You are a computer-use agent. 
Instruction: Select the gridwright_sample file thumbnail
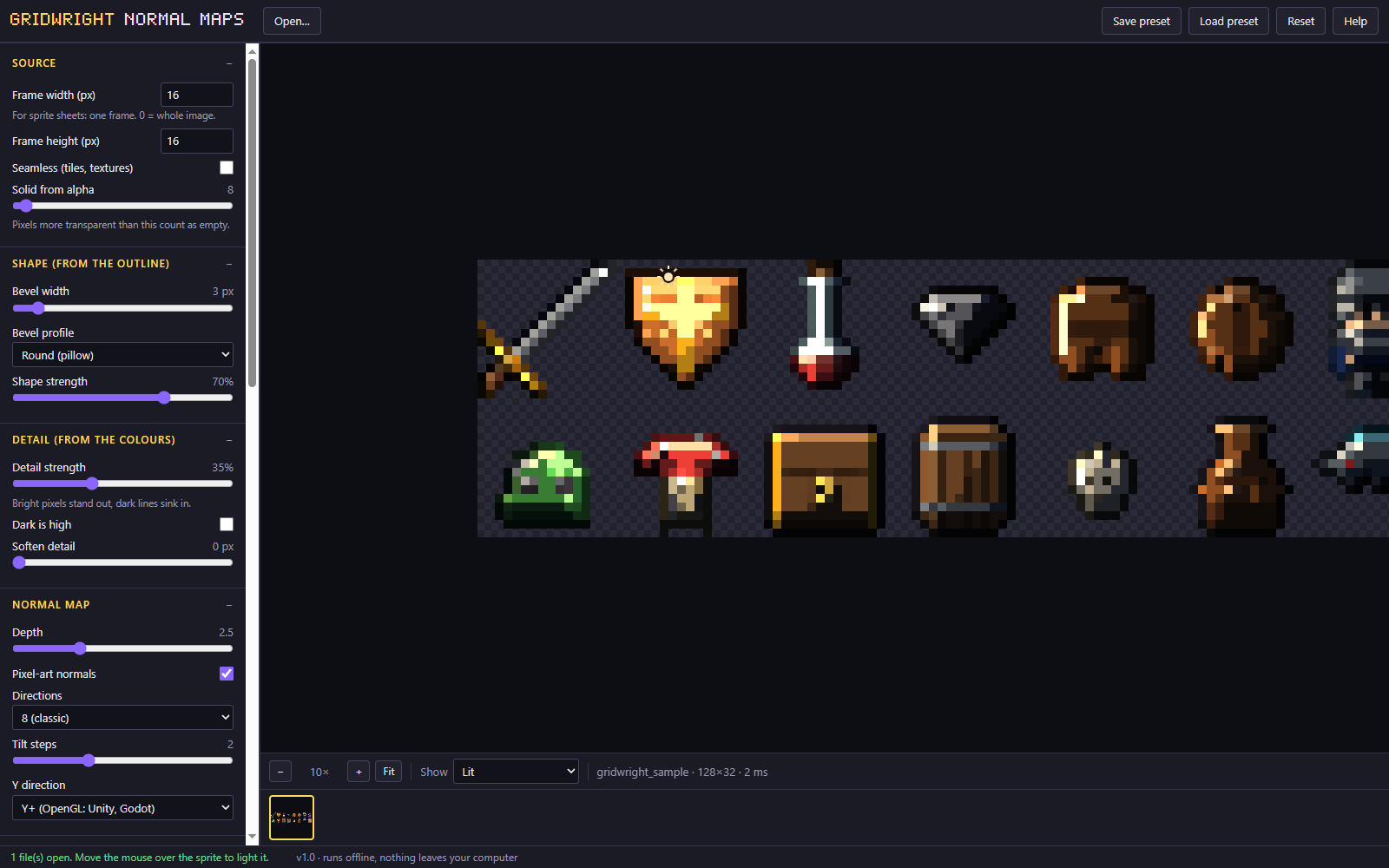292,818
